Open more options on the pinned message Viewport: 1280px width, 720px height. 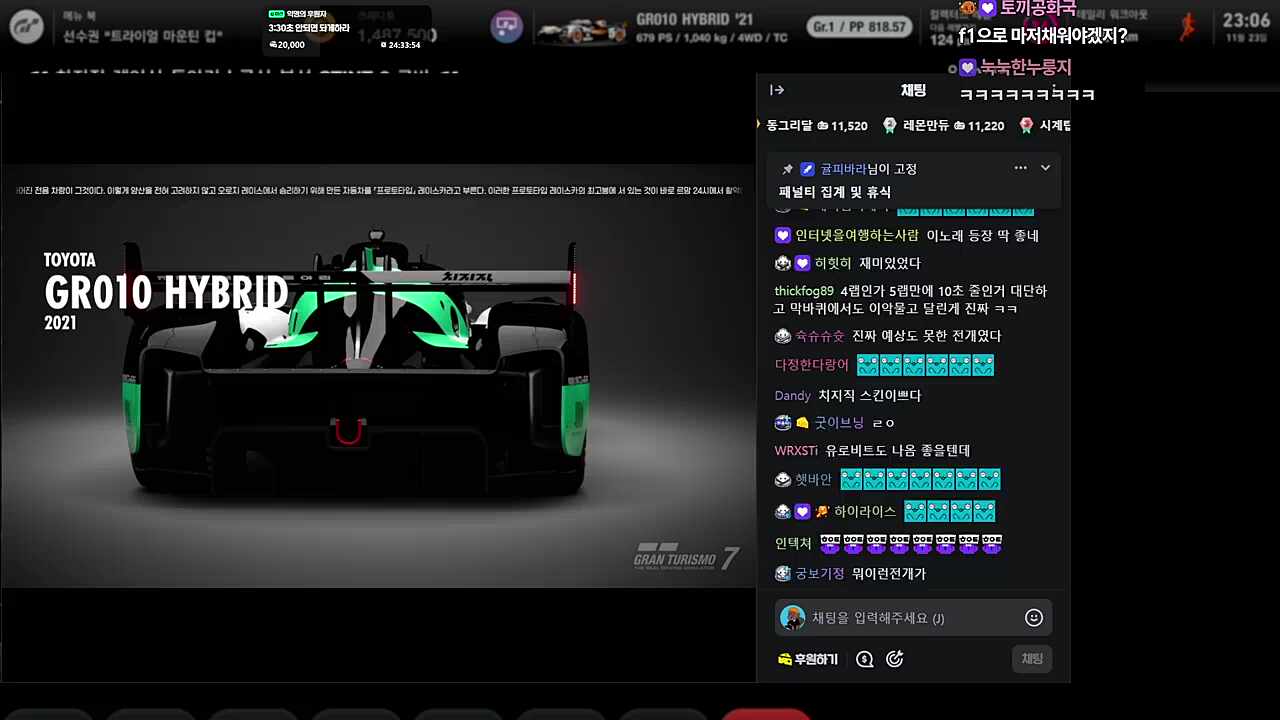pyautogui.click(x=1020, y=168)
